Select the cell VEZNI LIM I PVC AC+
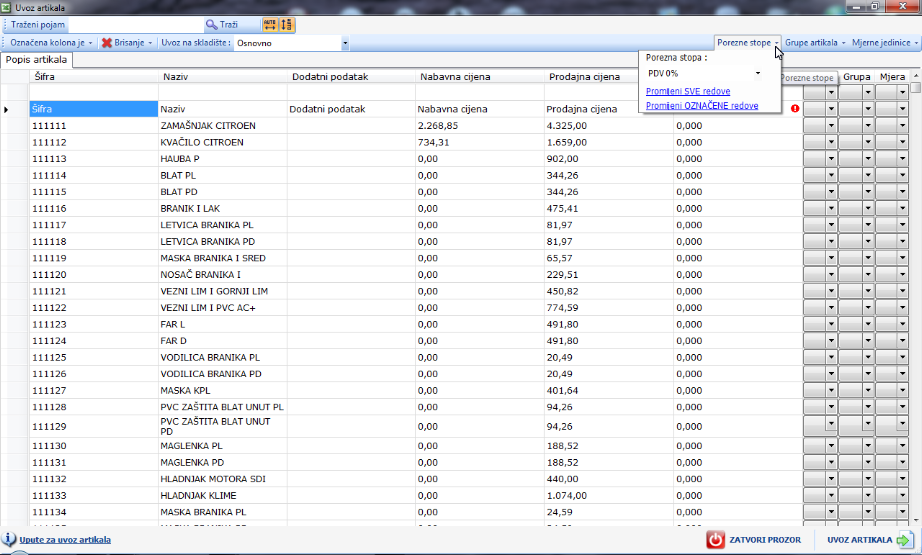Image resolution: width=922 pixels, height=555 pixels. pyautogui.click(x=223, y=307)
